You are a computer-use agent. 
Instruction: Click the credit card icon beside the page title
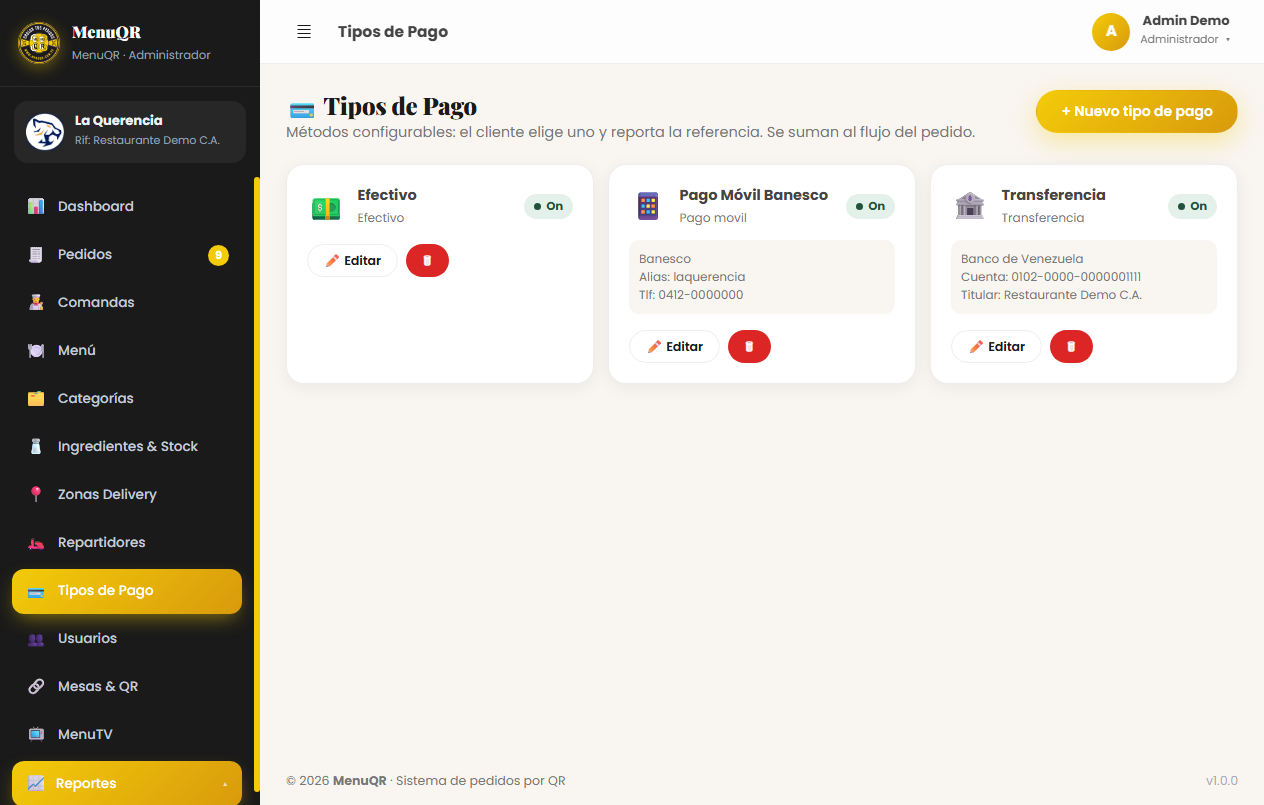click(302, 109)
